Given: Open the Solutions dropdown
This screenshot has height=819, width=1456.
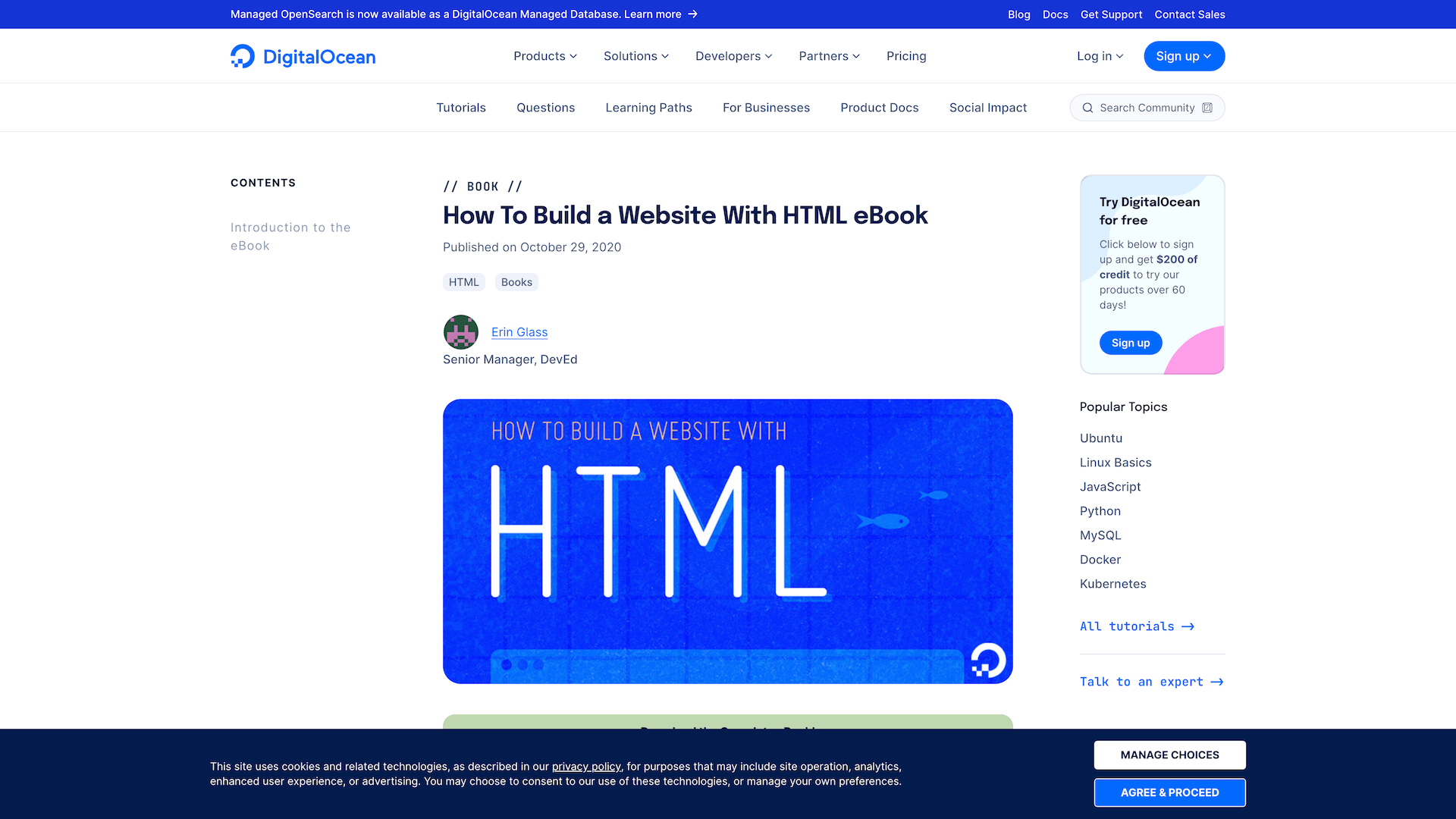Looking at the screenshot, I should [635, 56].
